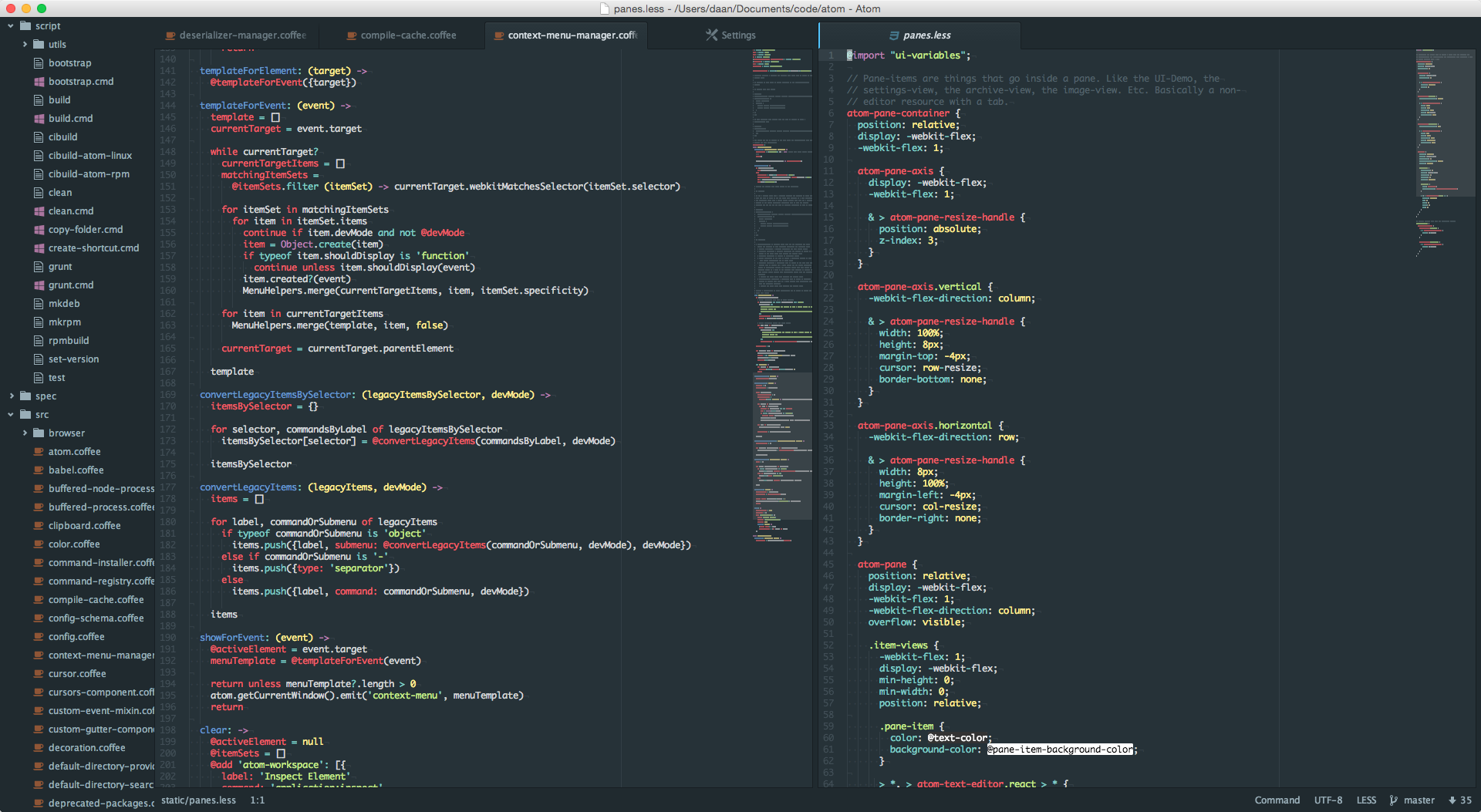This screenshot has height=812, width=1481.
Task: Click the coffee icon on context-menu-manager tab
Action: pos(499,36)
